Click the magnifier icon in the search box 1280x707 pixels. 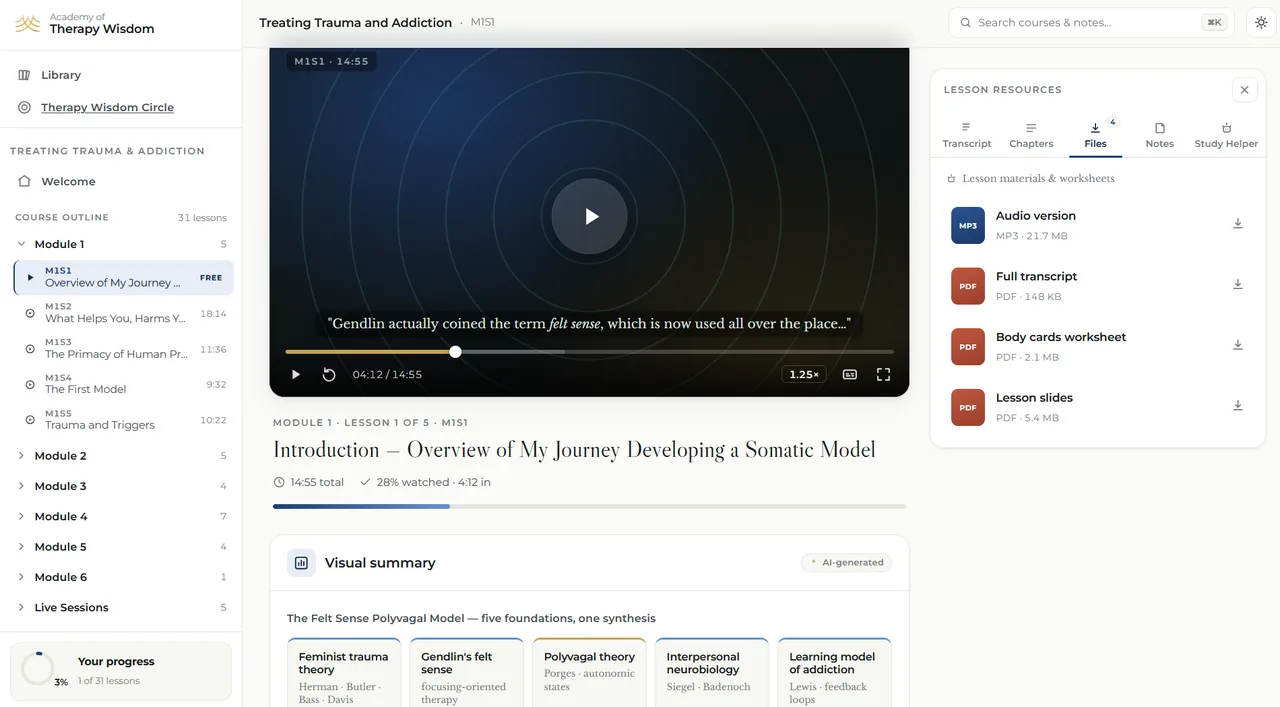click(965, 22)
